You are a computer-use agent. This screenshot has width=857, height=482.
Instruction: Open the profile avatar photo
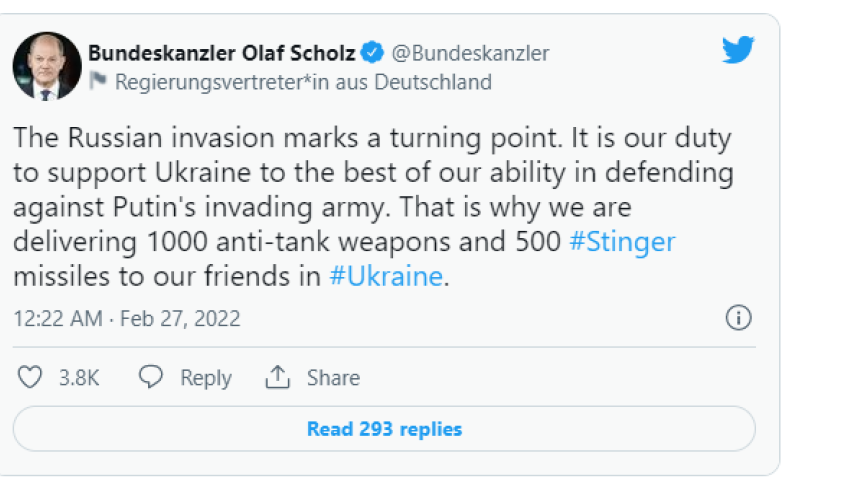[47, 66]
